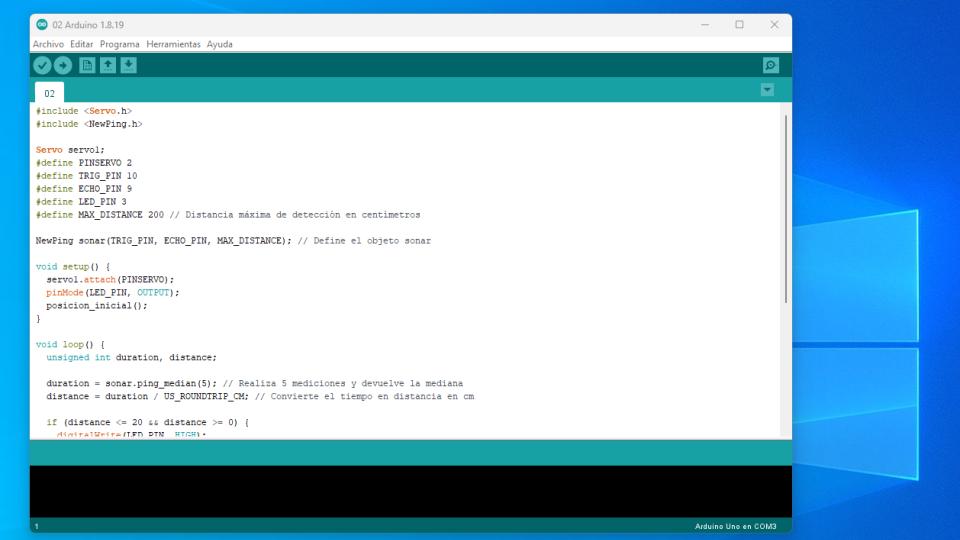
Task: Click 'distance = duration / US_ROUNDTRIP_CM;' code
Action: (147, 396)
